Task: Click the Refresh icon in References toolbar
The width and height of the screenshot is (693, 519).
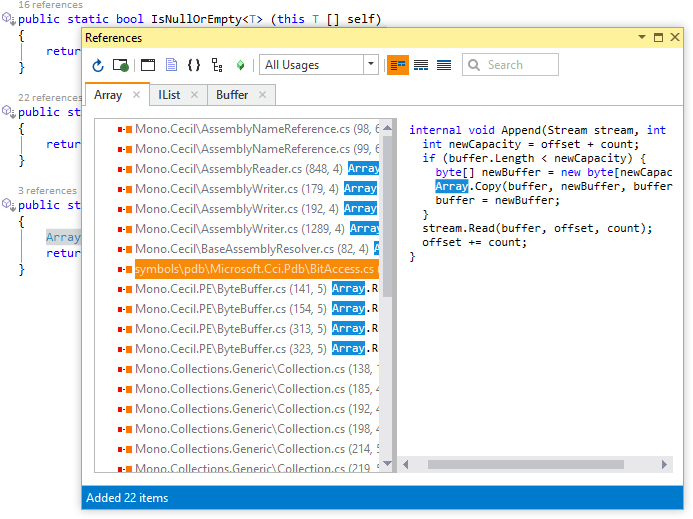Action: pyautogui.click(x=98, y=65)
